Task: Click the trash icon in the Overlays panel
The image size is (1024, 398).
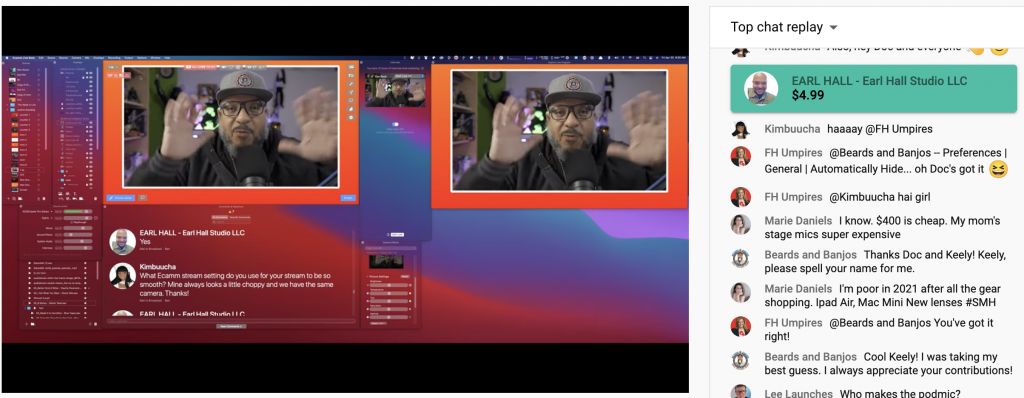Action: [x=95, y=199]
